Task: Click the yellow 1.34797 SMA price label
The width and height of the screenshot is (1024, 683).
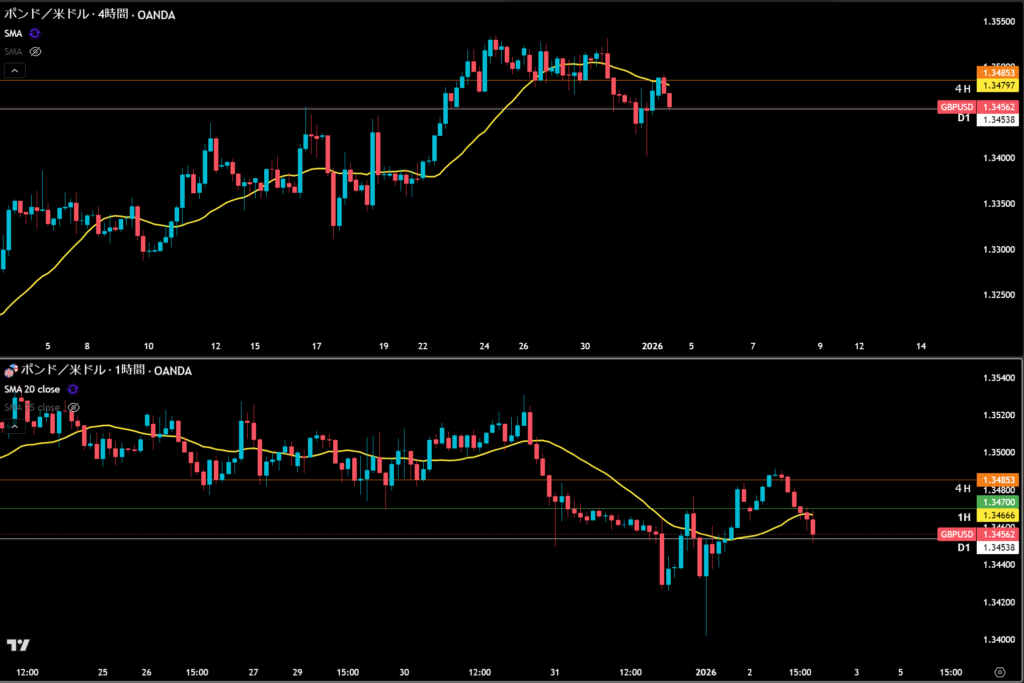Action: click(x=998, y=86)
